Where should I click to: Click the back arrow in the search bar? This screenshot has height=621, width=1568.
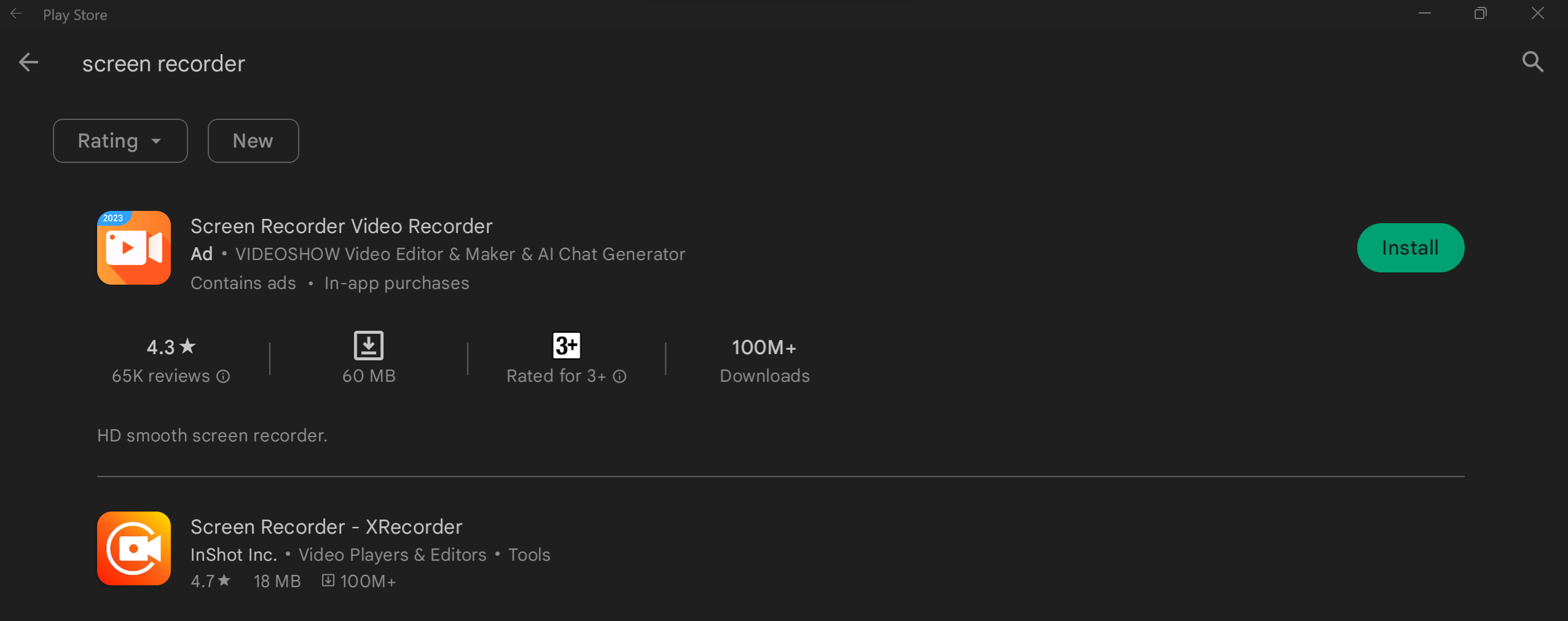pos(28,62)
